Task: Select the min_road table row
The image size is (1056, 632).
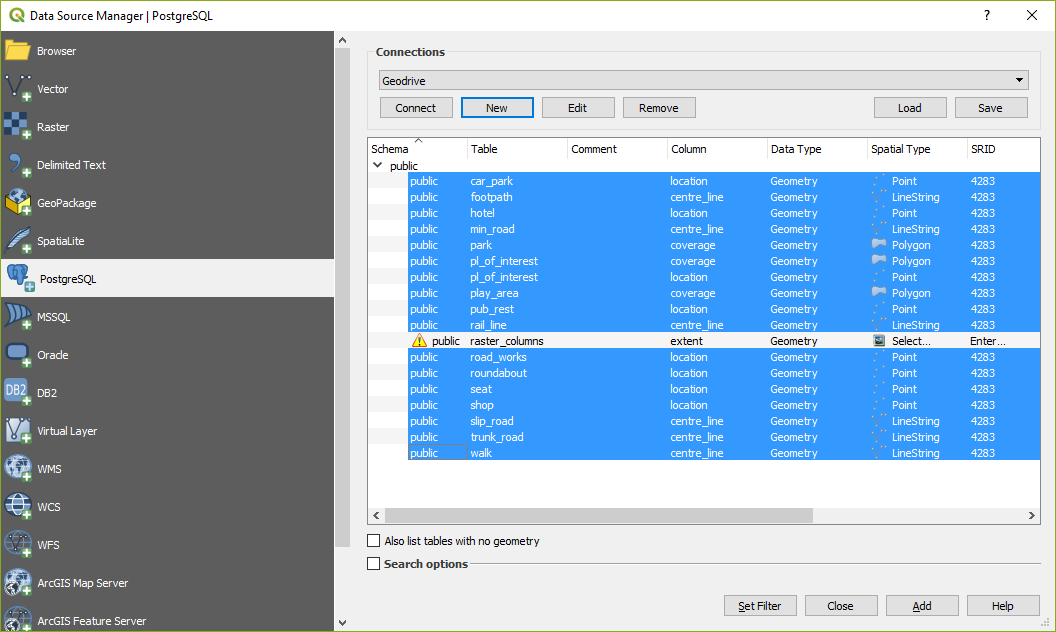Action: point(724,229)
